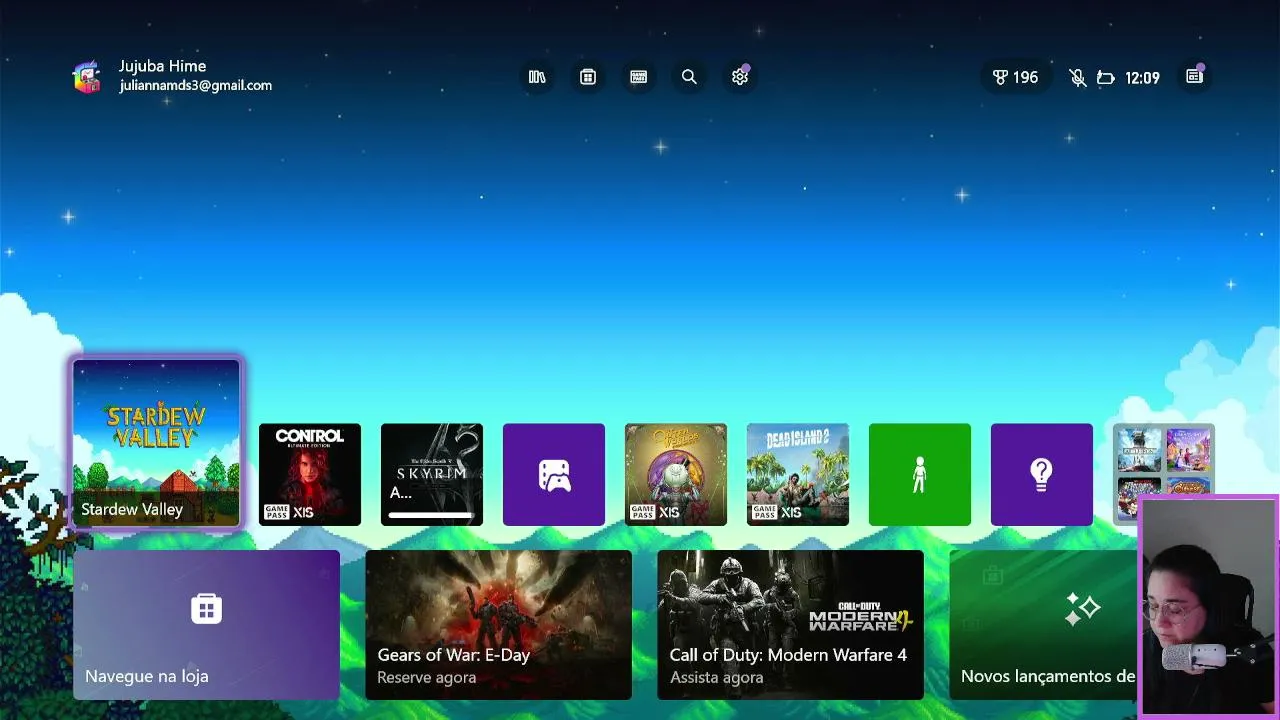Open Call of Duty: Modern Warfare 4 card

click(x=790, y=625)
